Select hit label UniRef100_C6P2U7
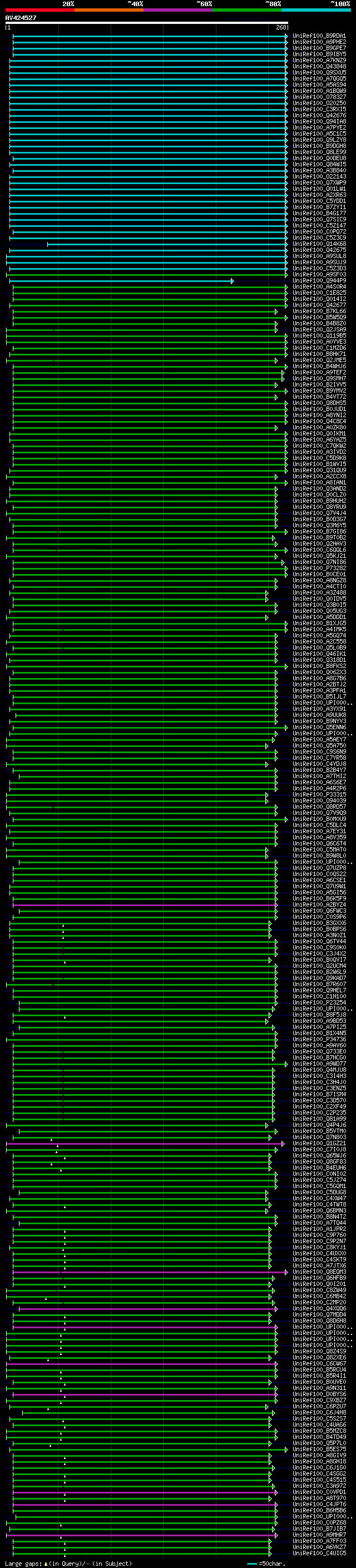Screen dimensions: 356x1568 coord(319,1407)
